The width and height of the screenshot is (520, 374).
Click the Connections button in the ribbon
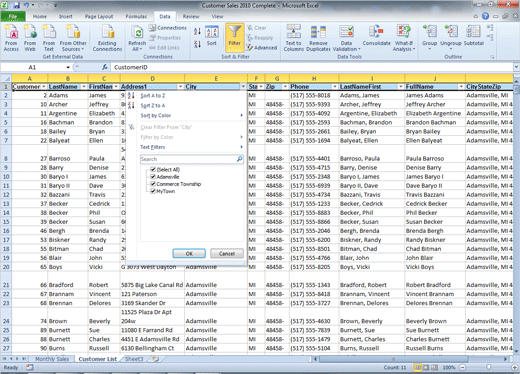tap(168, 28)
